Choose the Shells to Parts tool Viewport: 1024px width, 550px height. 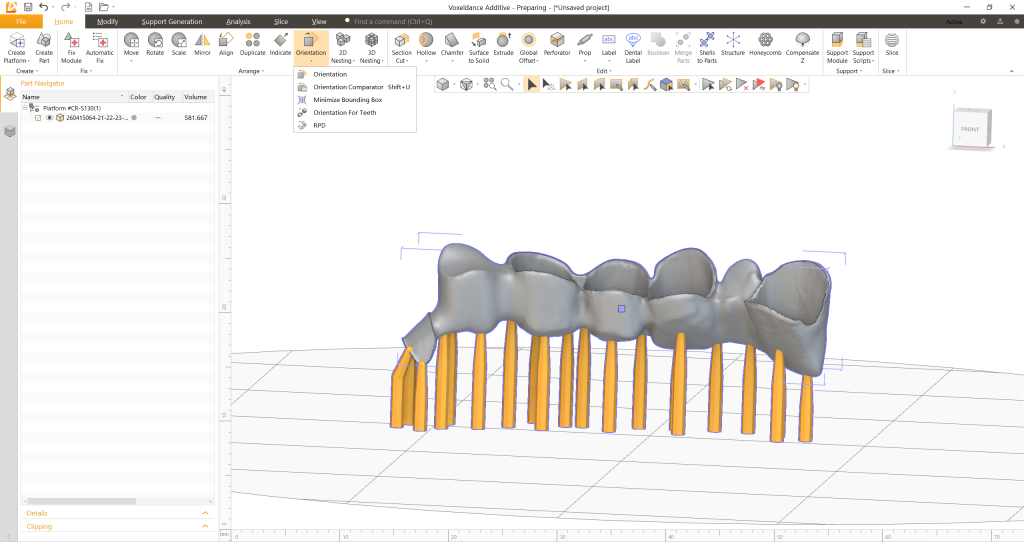click(707, 44)
